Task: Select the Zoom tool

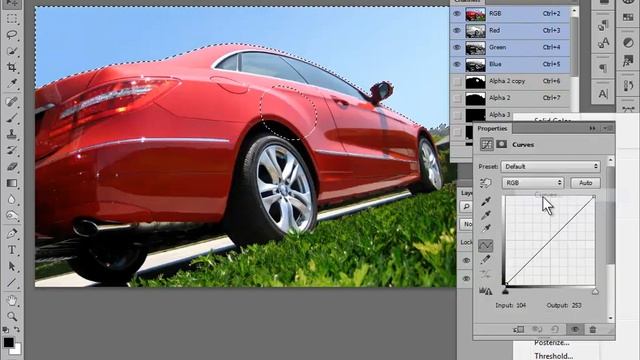Action: (x=12, y=316)
